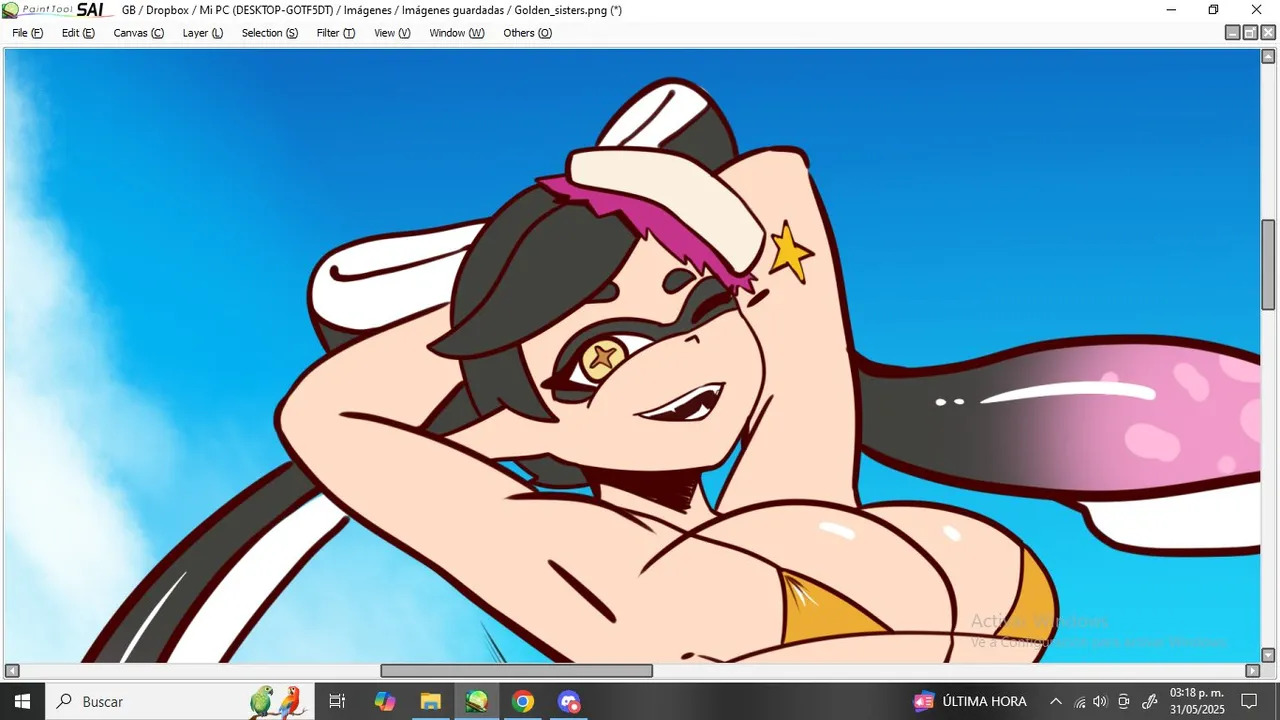Open the Selection menu
1280x720 pixels.
tap(269, 33)
